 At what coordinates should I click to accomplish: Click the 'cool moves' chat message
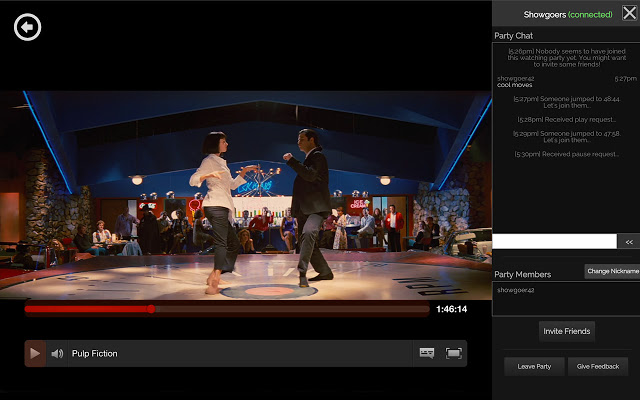[x=515, y=85]
